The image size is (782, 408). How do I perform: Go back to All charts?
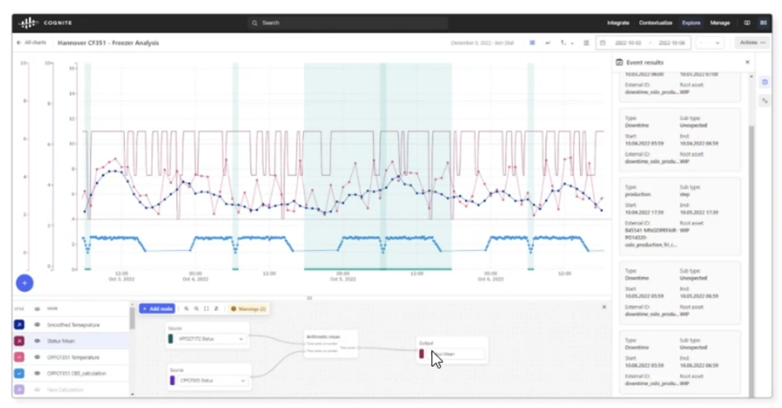(33, 43)
